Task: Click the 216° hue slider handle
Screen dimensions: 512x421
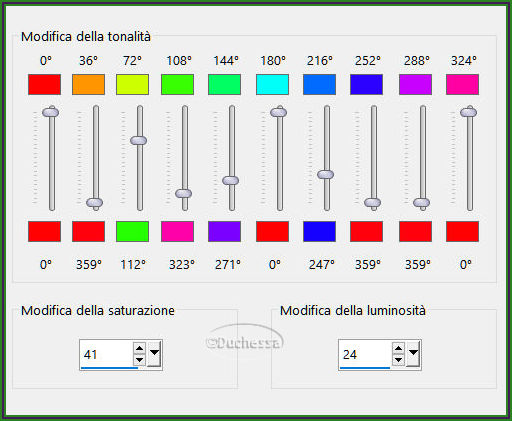Action: pos(326,174)
